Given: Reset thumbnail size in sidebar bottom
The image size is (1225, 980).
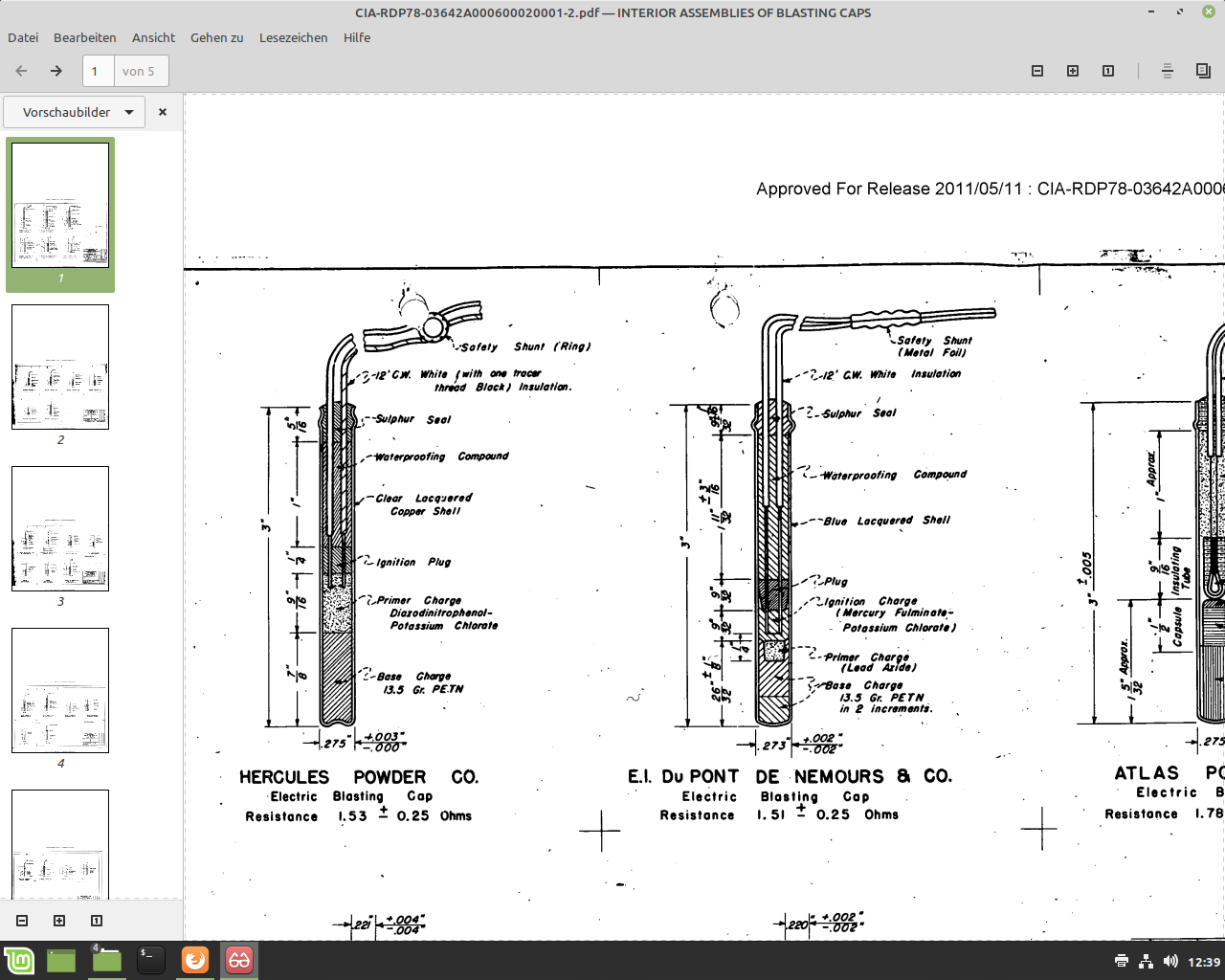Looking at the screenshot, I should click(97, 921).
